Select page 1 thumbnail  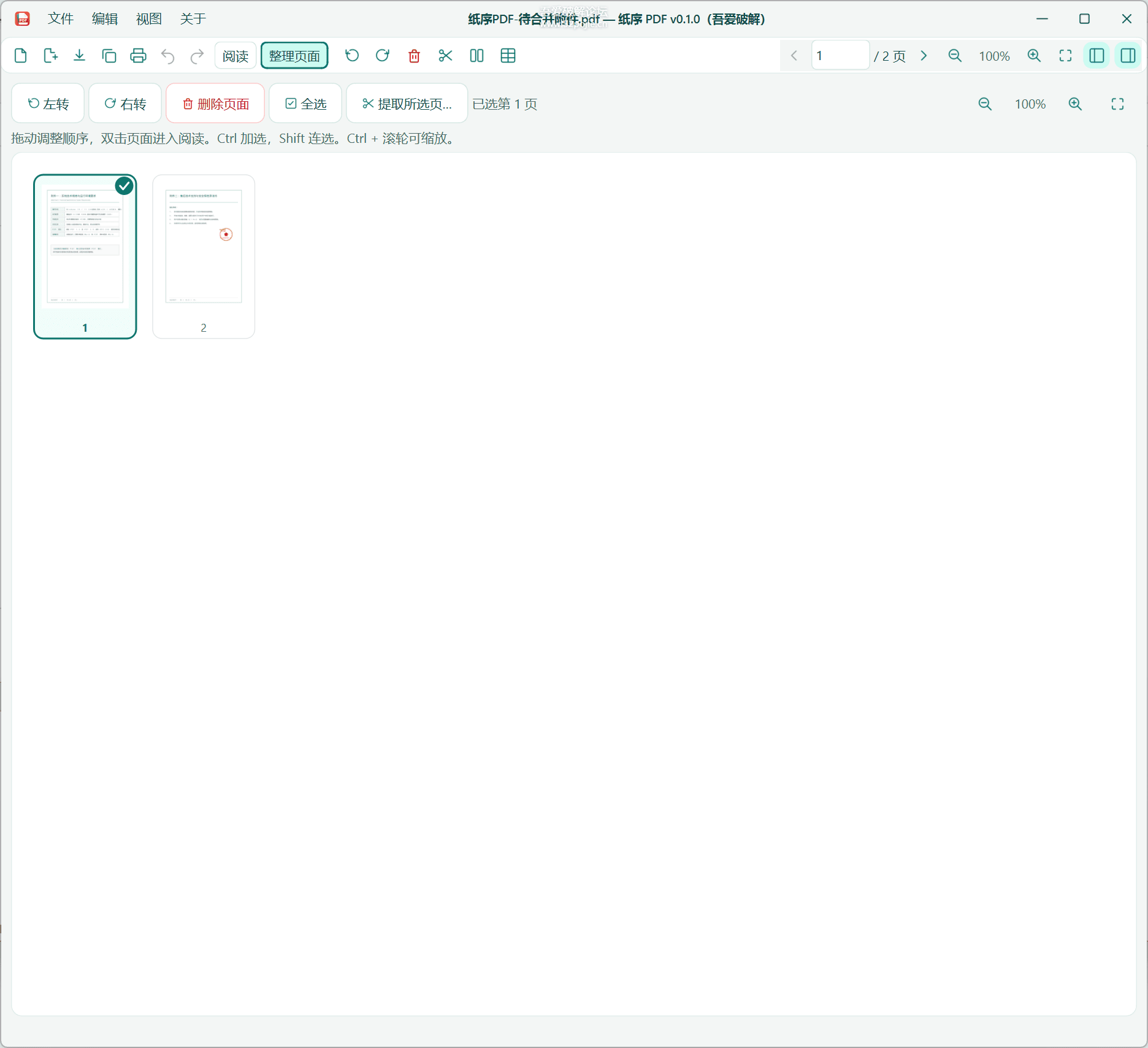(x=85, y=256)
